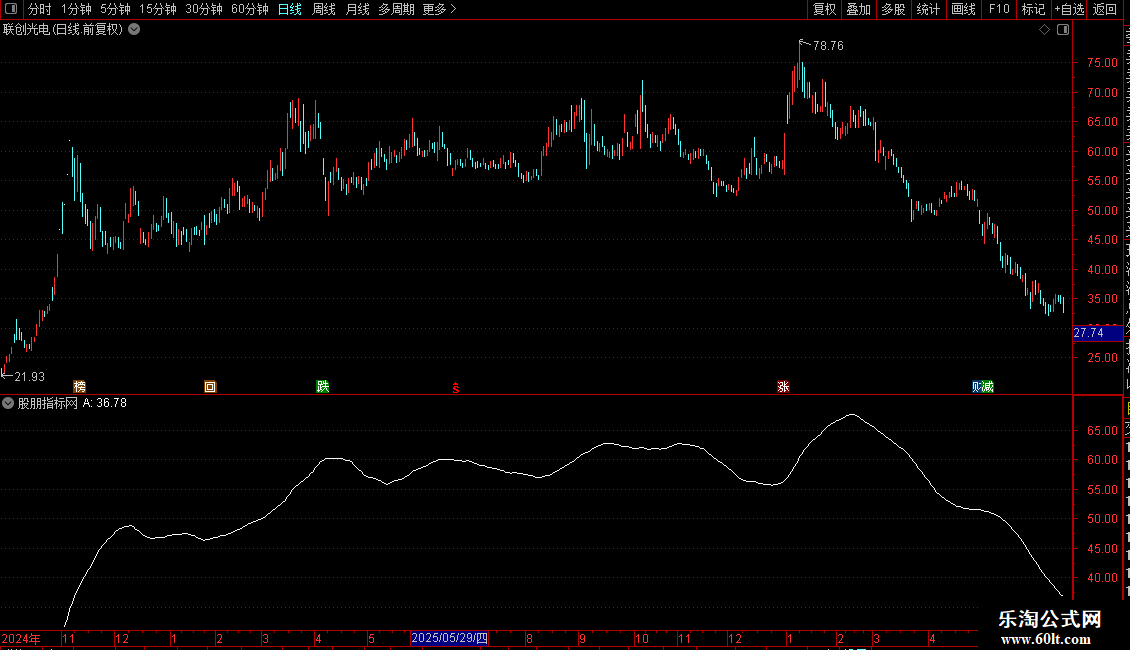The width and height of the screenshot is (1130, 650).
Task: Select the 1分钟 period
Action: [76, 9]
